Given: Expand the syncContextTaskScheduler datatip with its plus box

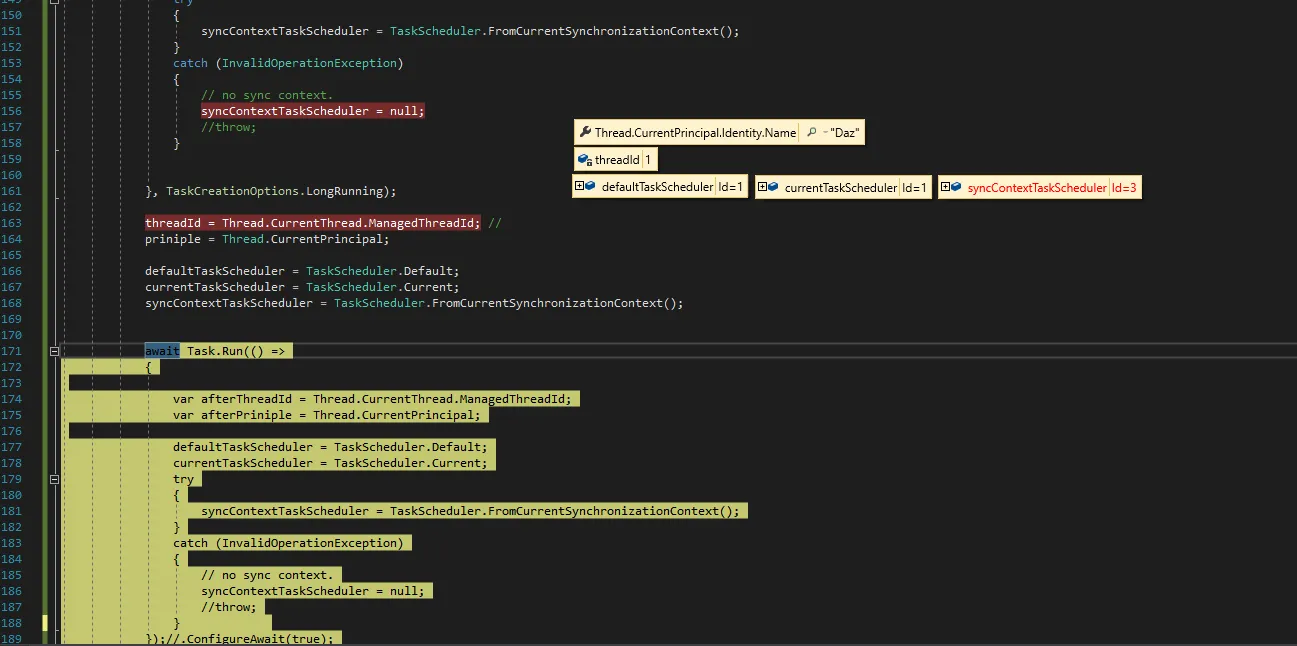Looking at the screenshot, I should [945, 186].
